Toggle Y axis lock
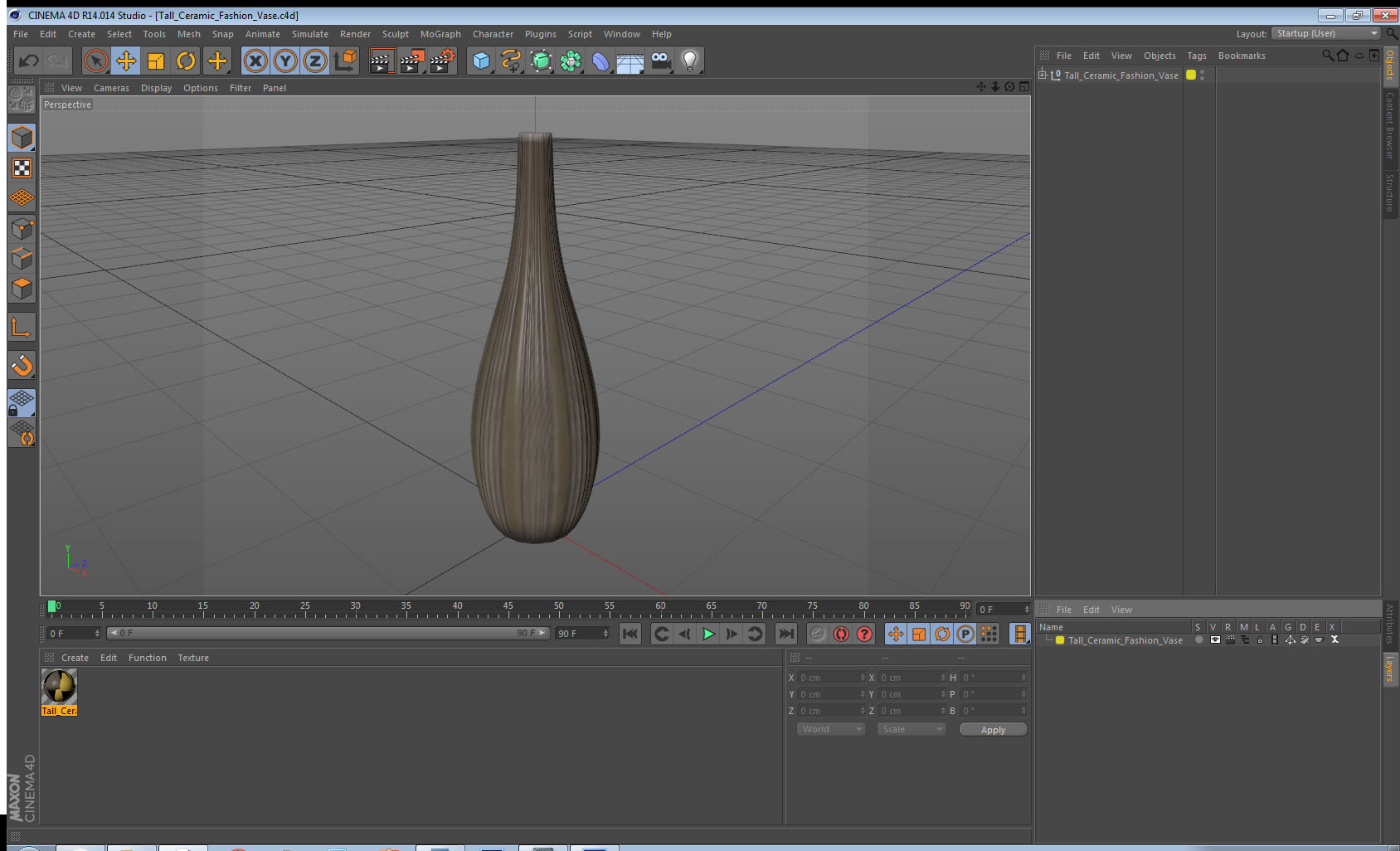 coord(285,61)
